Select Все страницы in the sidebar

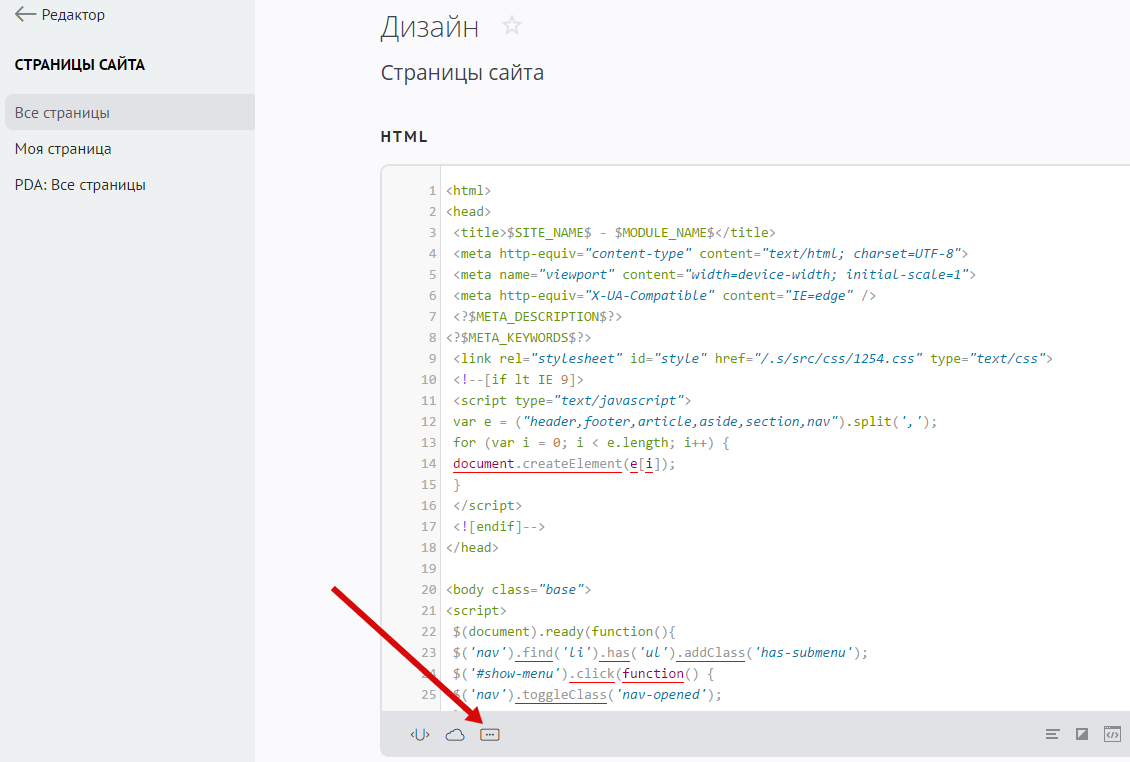tap(62, 113)
